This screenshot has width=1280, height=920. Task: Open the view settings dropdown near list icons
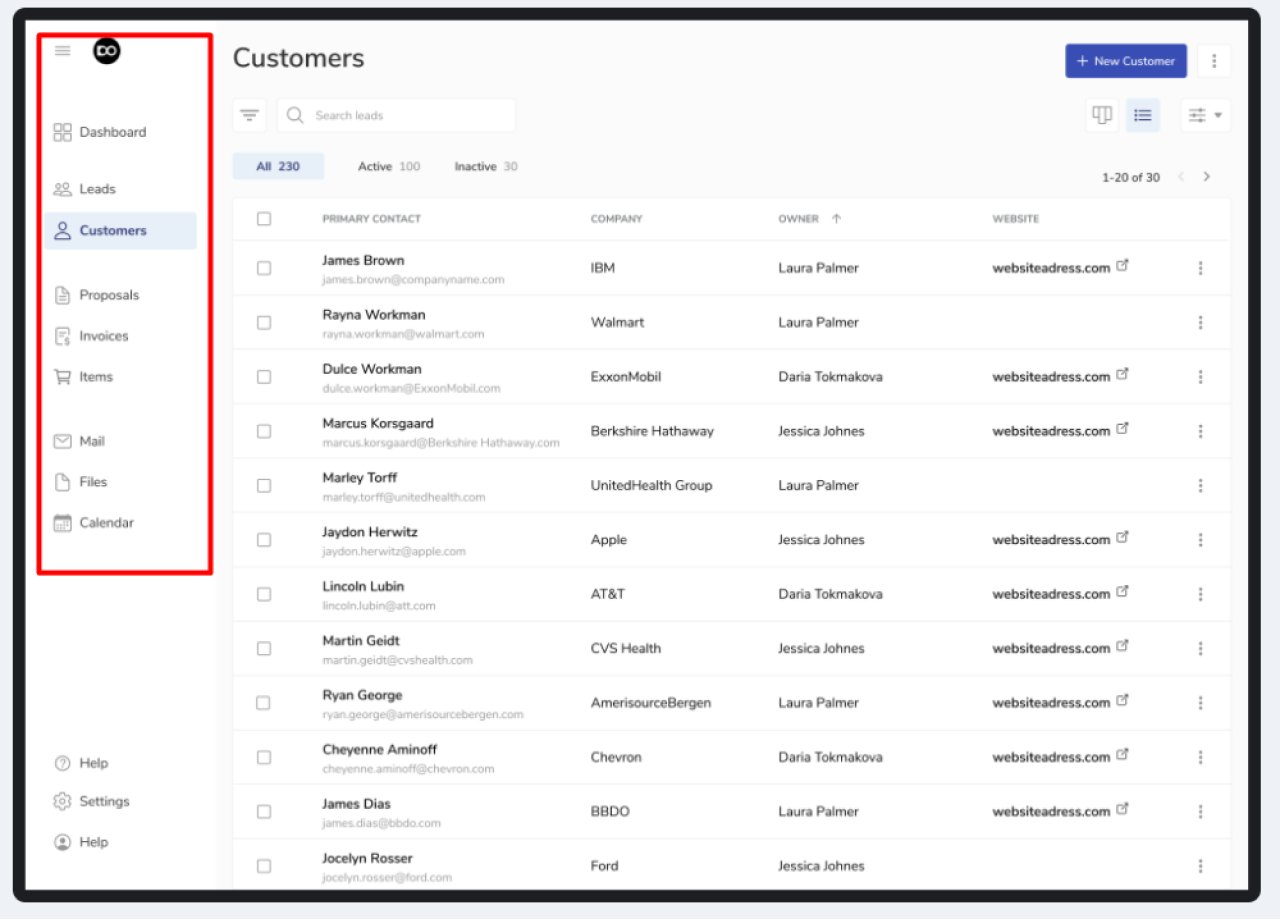1205,114
